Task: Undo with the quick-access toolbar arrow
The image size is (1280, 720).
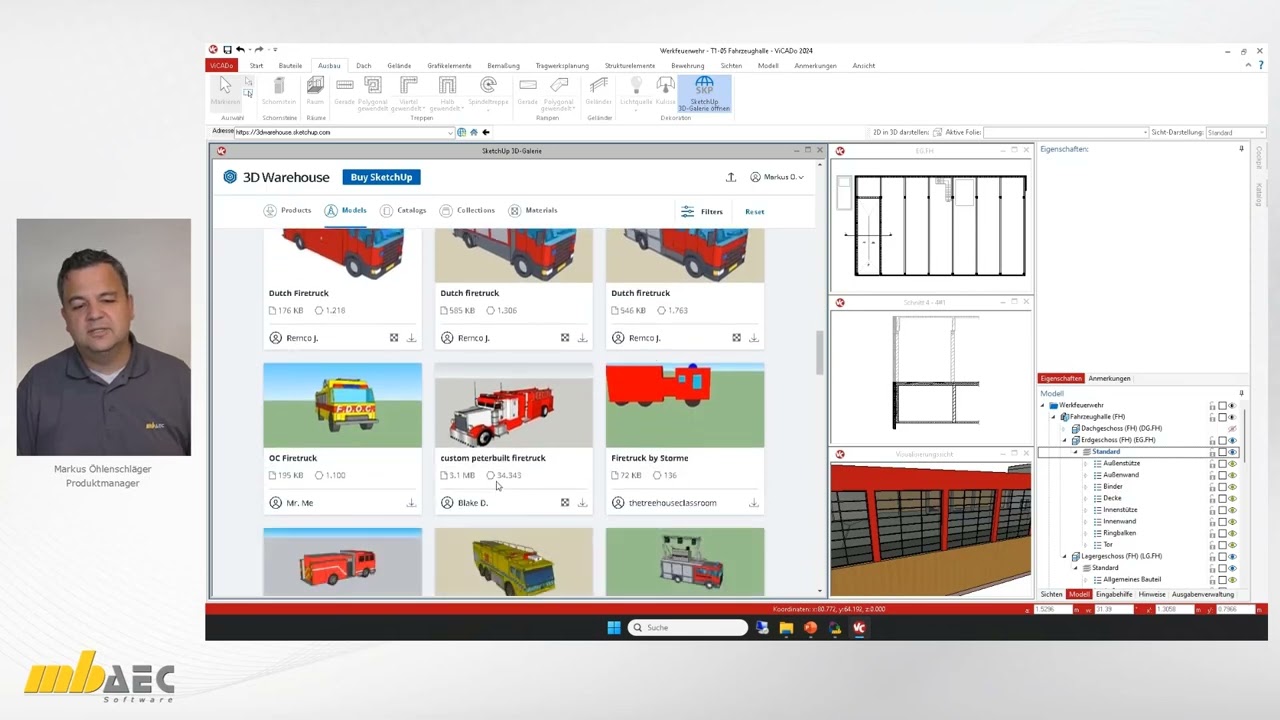Action: click(x=240, y=50)
